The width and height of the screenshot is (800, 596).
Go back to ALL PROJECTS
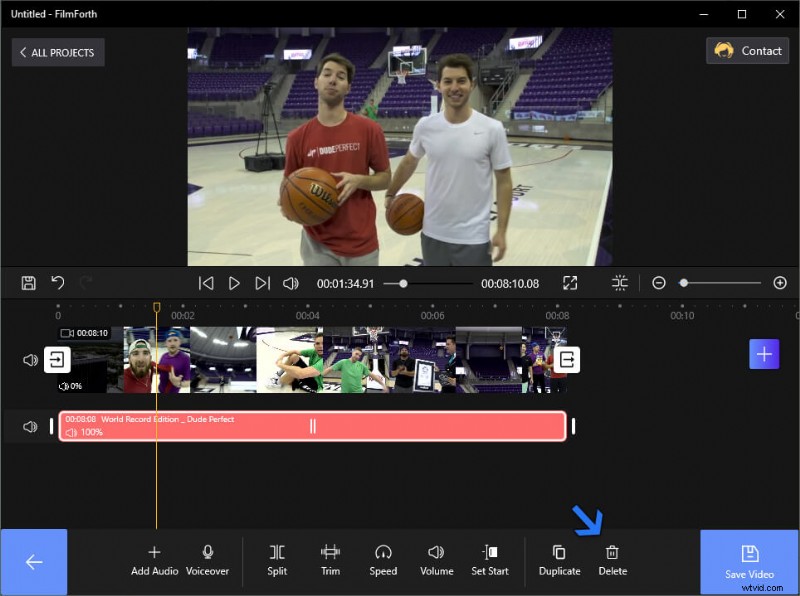tap(57, 52)
